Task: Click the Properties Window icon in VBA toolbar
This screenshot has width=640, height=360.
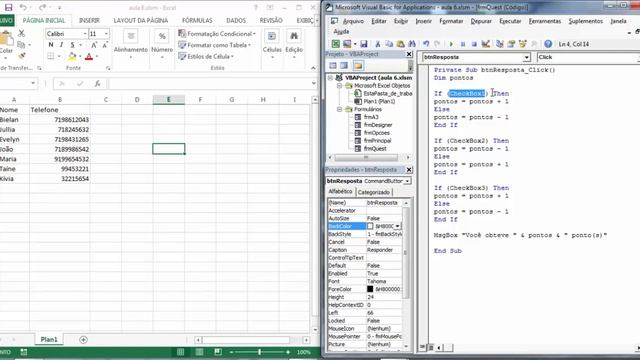Action: pos(511,44)
